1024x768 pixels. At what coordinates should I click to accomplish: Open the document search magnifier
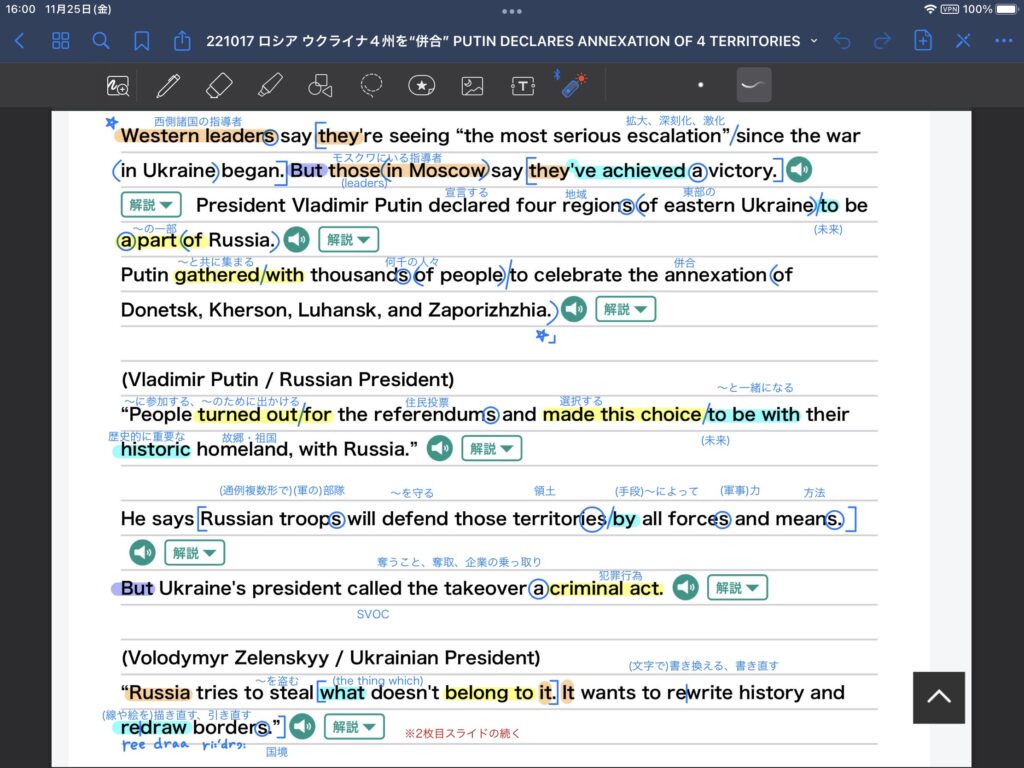click(101, 41)
